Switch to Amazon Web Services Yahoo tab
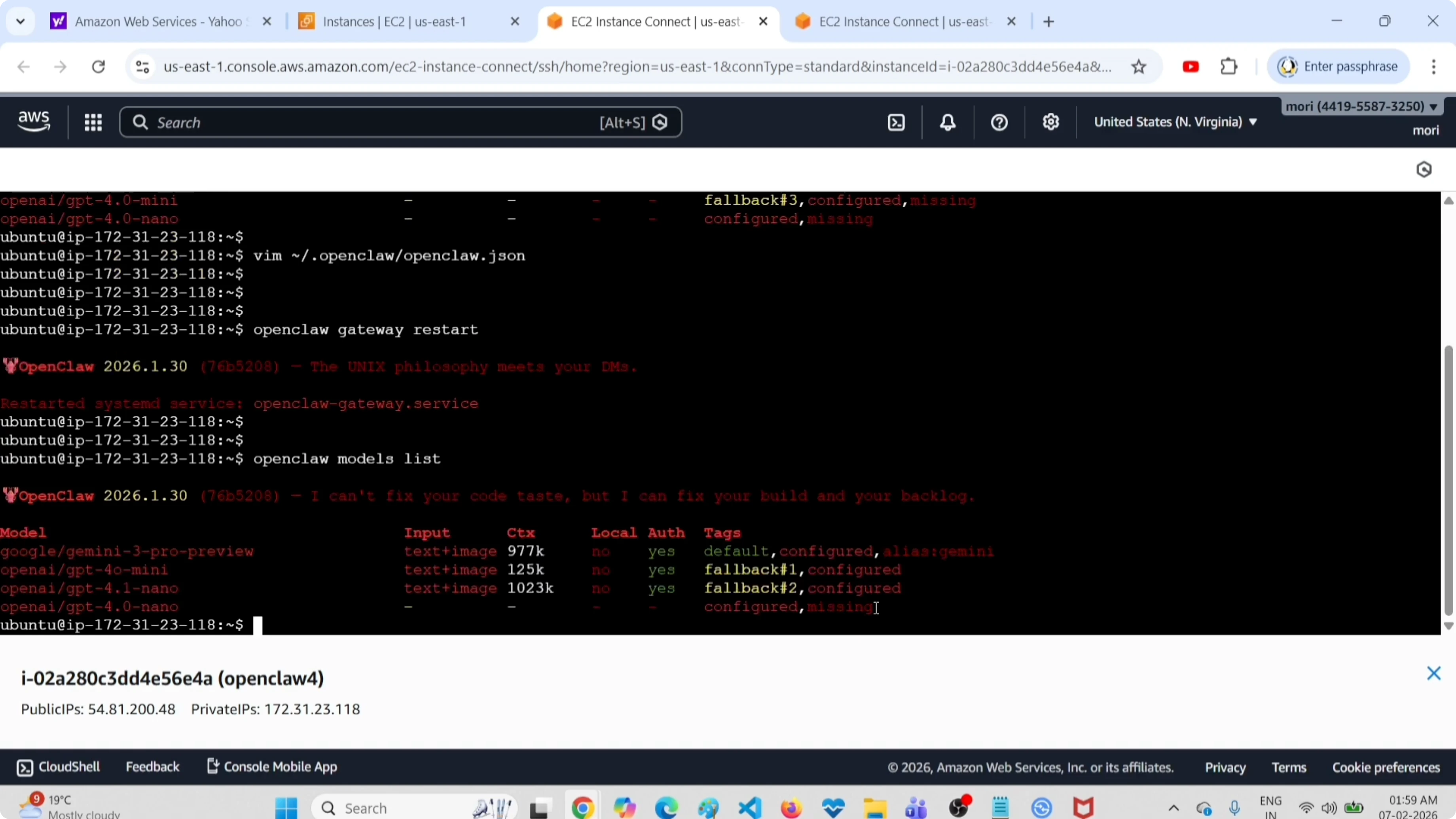 (x=158, y=21)
